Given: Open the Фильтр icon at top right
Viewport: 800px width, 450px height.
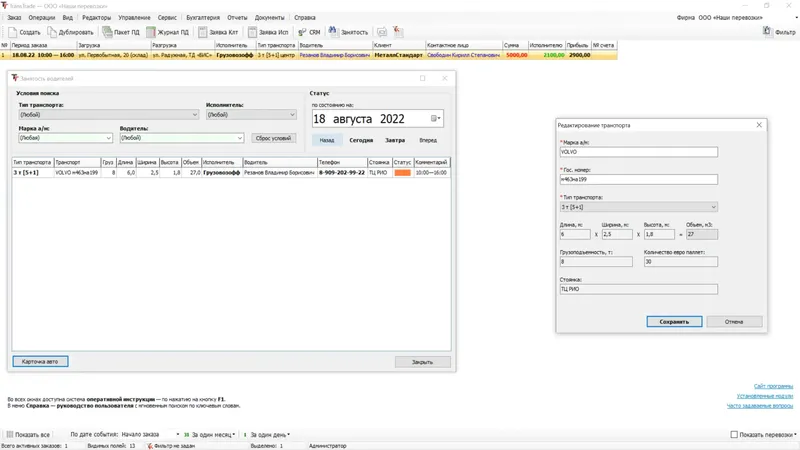Looking at the screenshot, I should click(x=767, y=32).
